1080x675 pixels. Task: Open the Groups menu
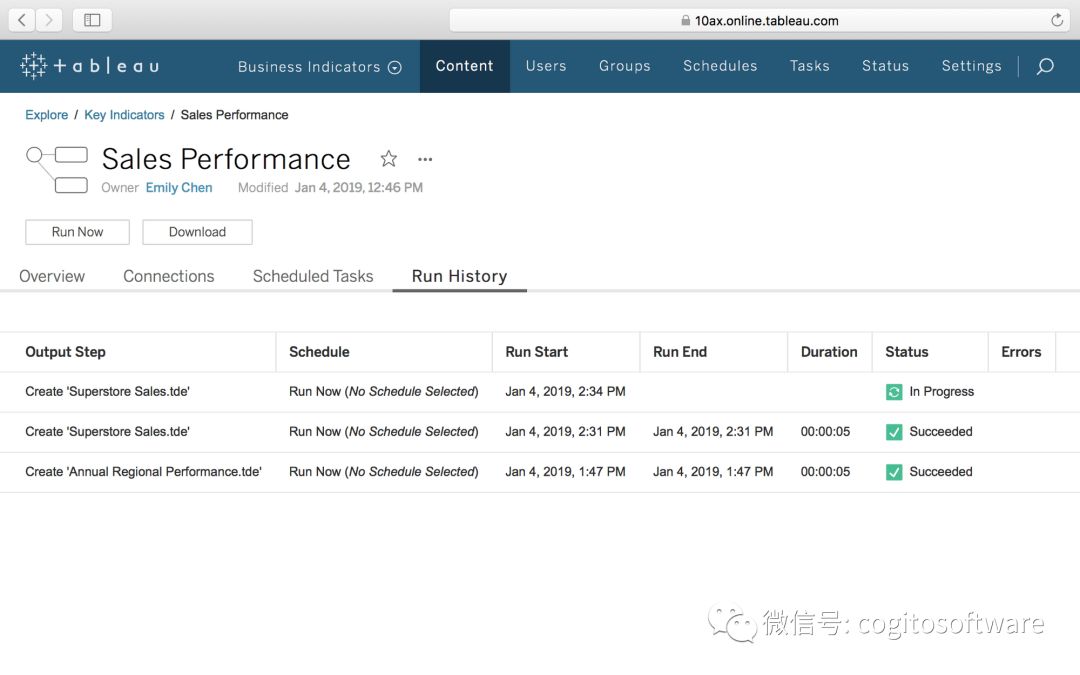click(625, 66)
